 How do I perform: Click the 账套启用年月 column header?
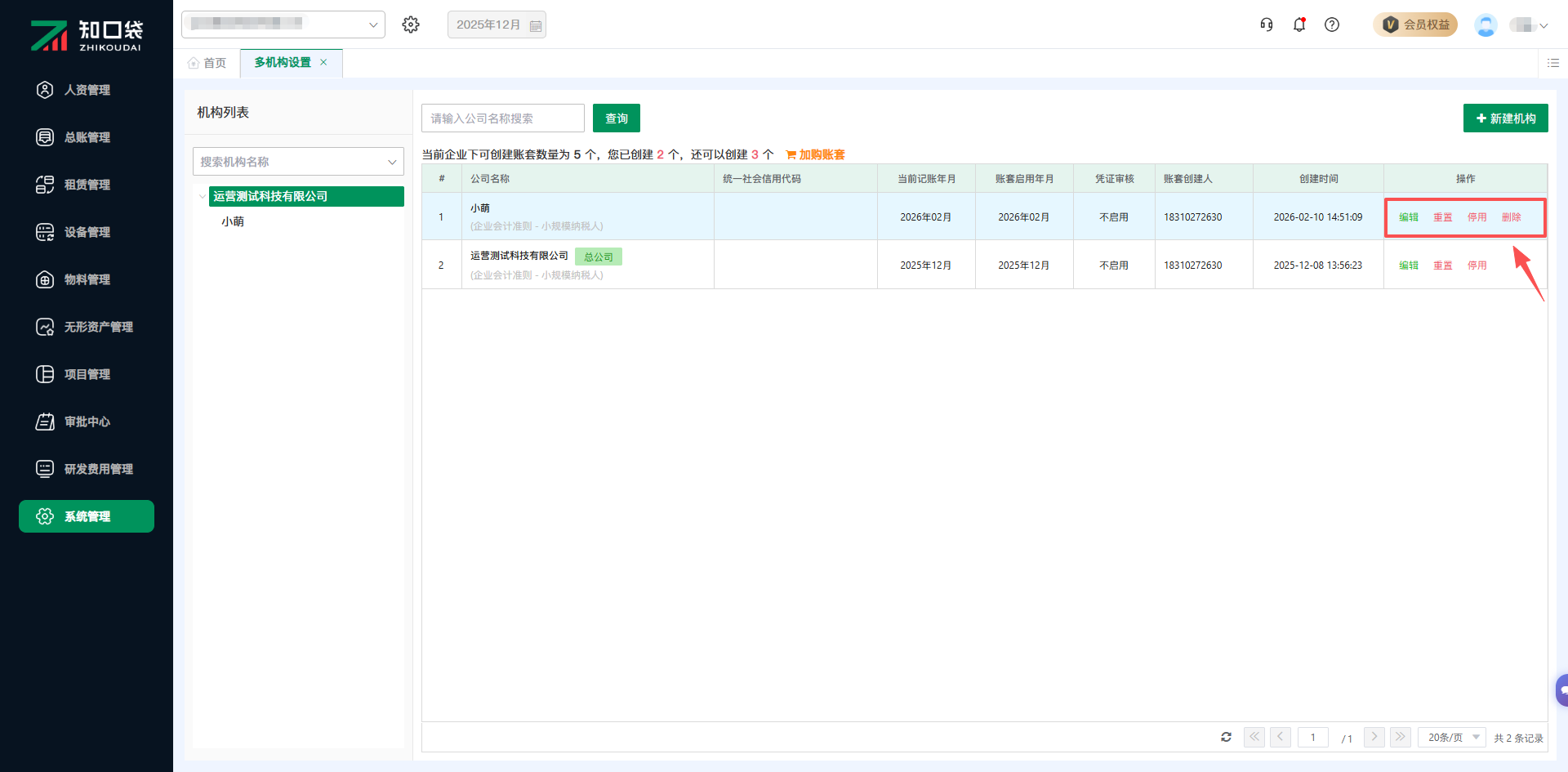1025,179
